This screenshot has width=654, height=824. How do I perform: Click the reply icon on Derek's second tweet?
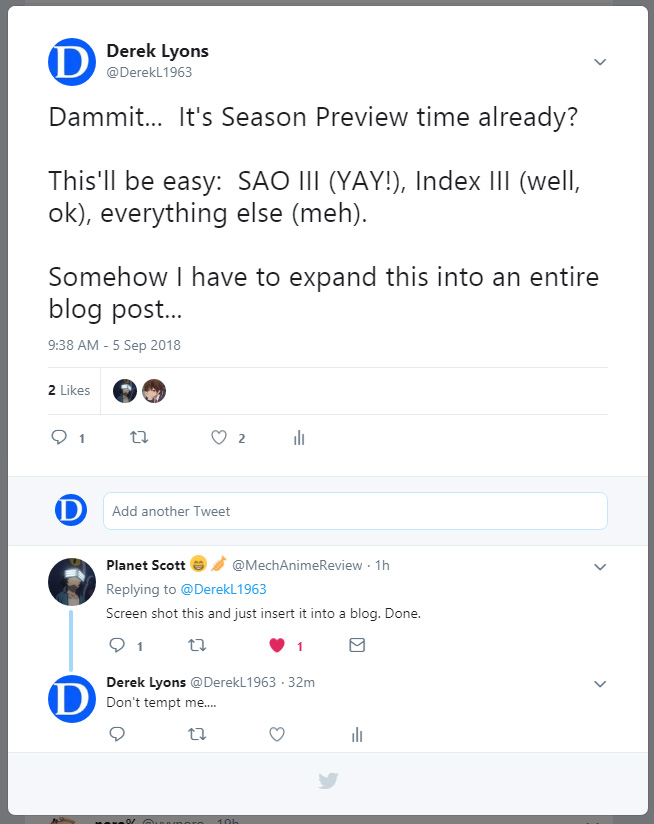[117, 734]
